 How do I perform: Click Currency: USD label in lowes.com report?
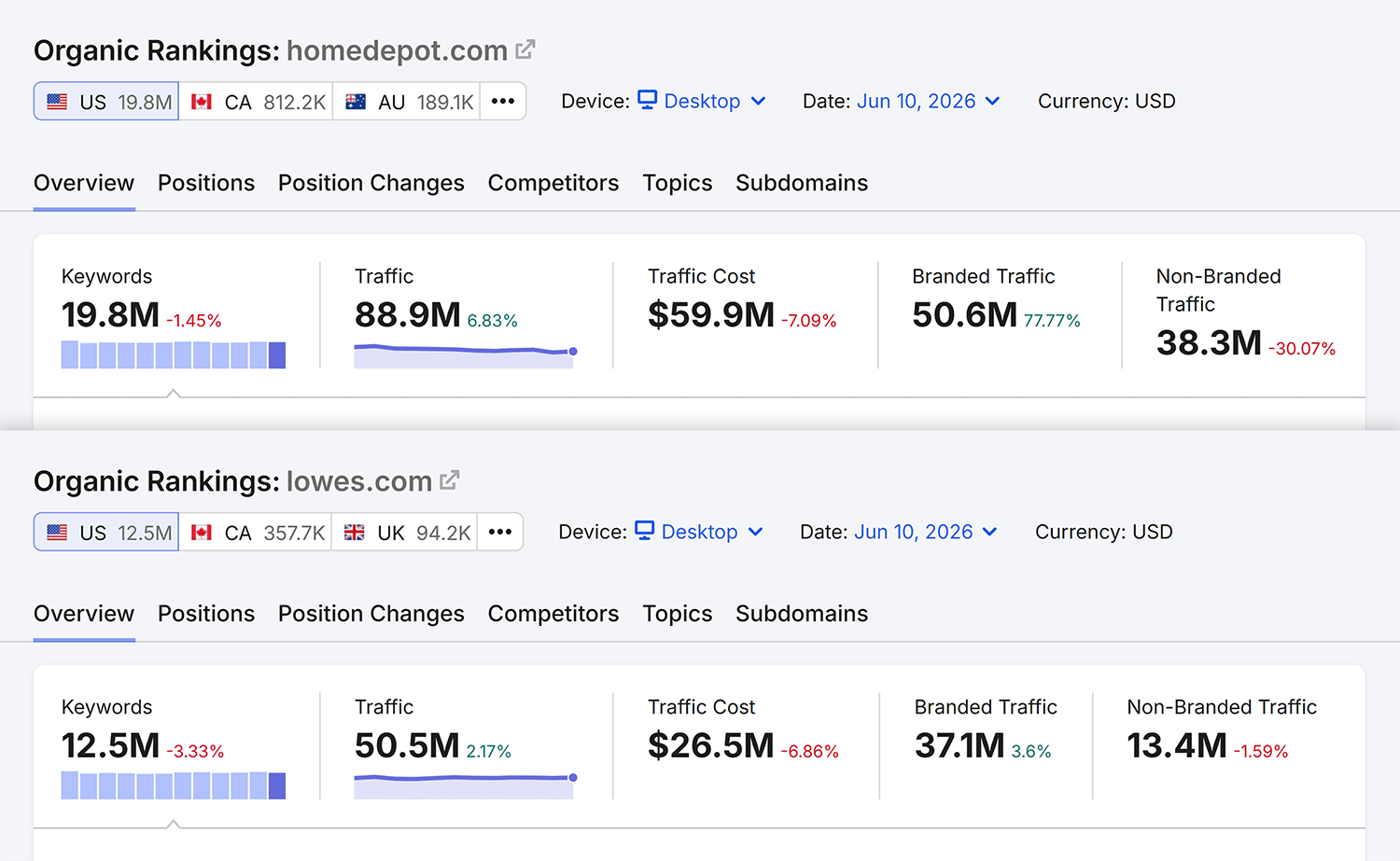point(1104,532)
